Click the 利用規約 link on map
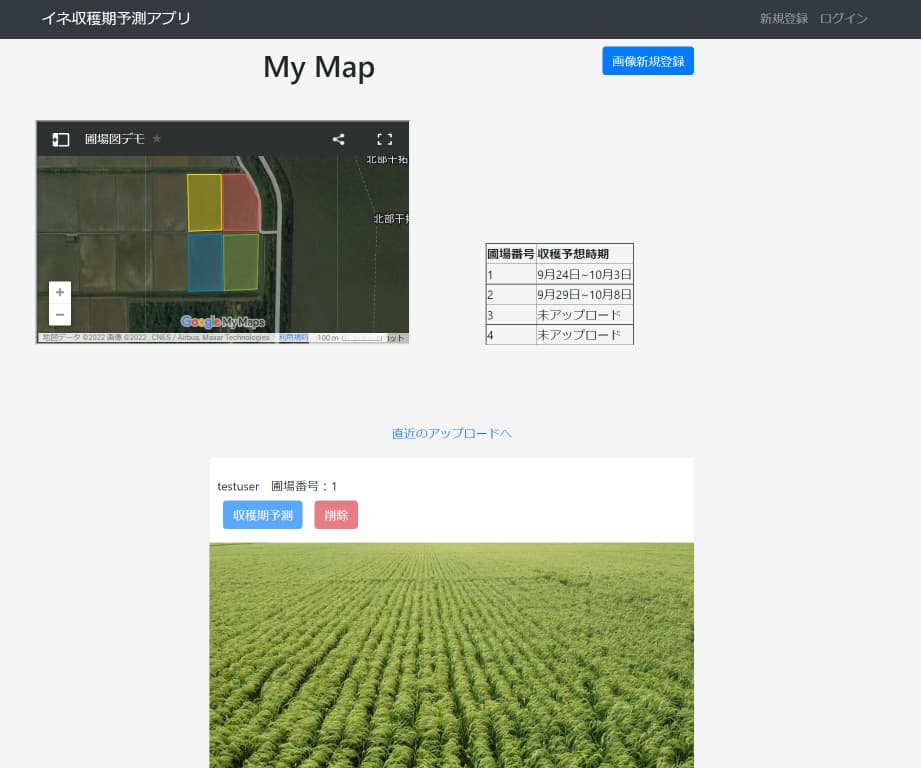The width and height of the screenshot is (921, 768). [x=293, y=338]
